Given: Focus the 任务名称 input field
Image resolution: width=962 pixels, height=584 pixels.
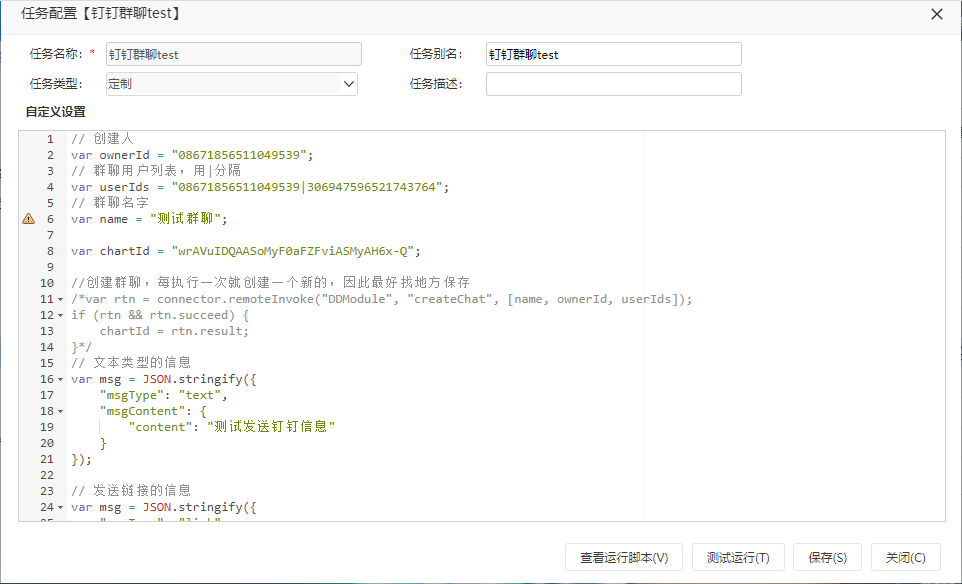Looking at the screenshot, I should pos(234,54).
